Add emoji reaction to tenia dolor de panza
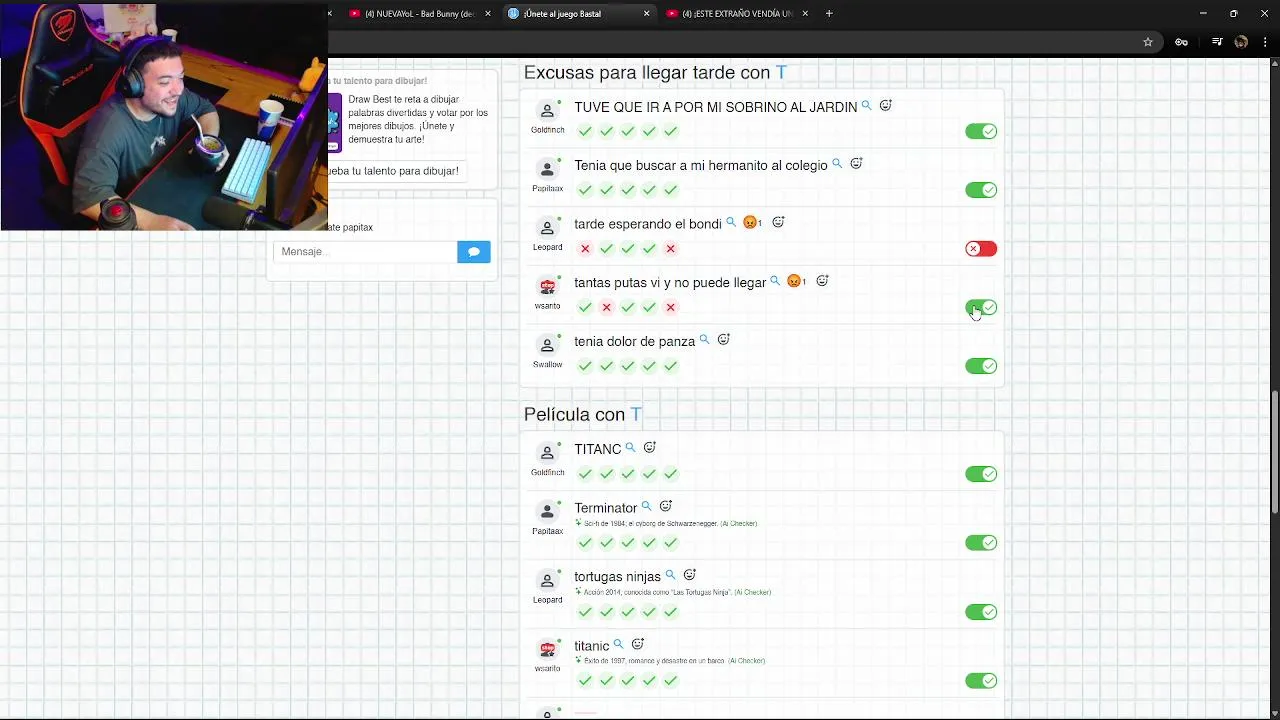 click(x=723, y=340)
